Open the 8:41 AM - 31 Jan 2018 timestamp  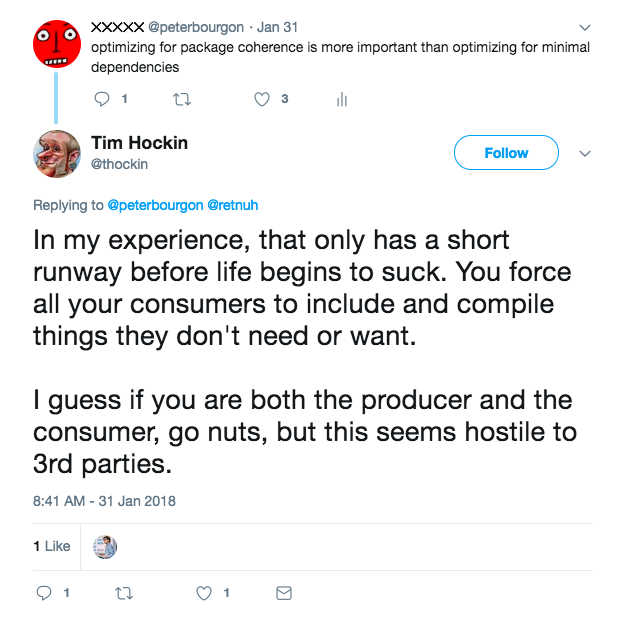(104, 500)
